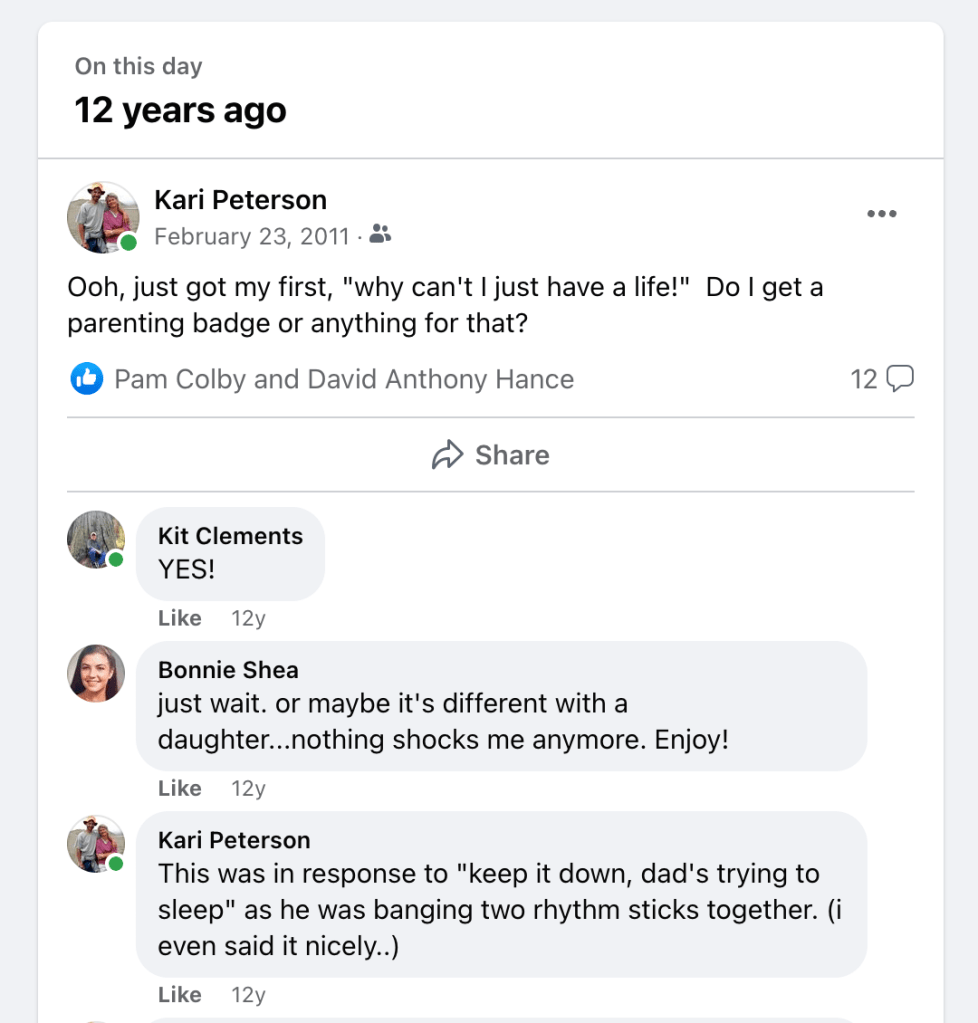This screenshot has height=1023, width=978.
Task: Open Kit Clements' profile picture
Action: 96,540
